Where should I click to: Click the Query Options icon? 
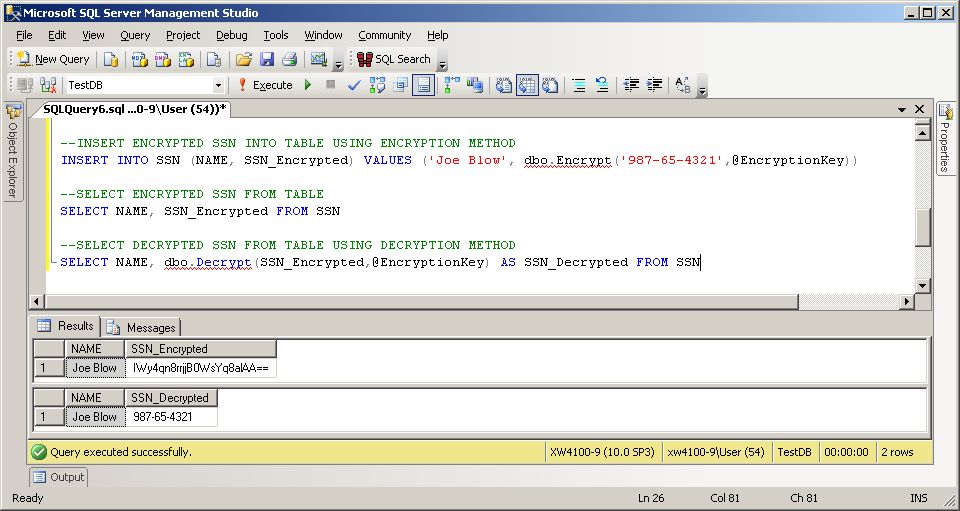tap(400, 85)
